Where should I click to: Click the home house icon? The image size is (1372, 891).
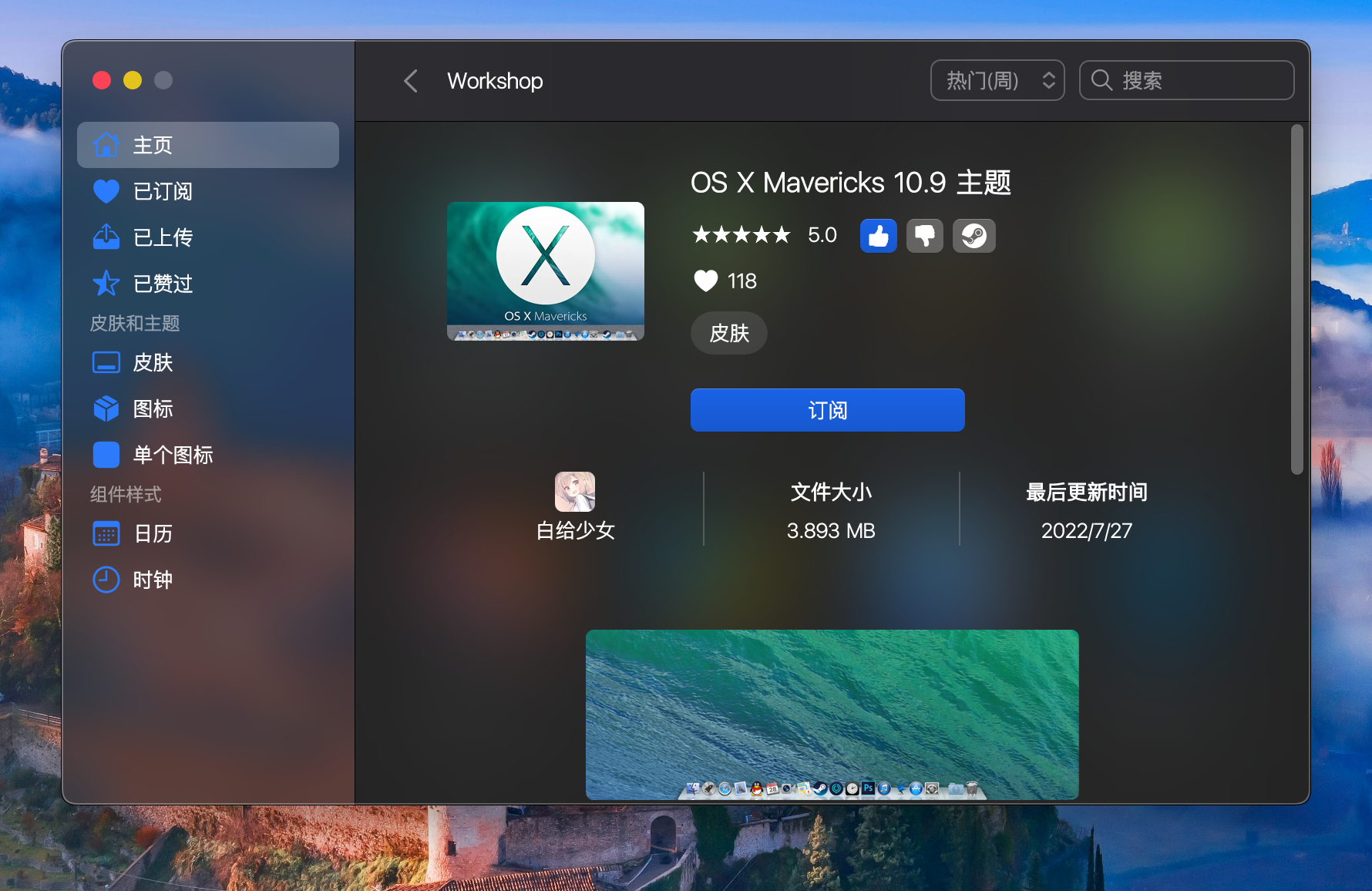coord(106,145)
